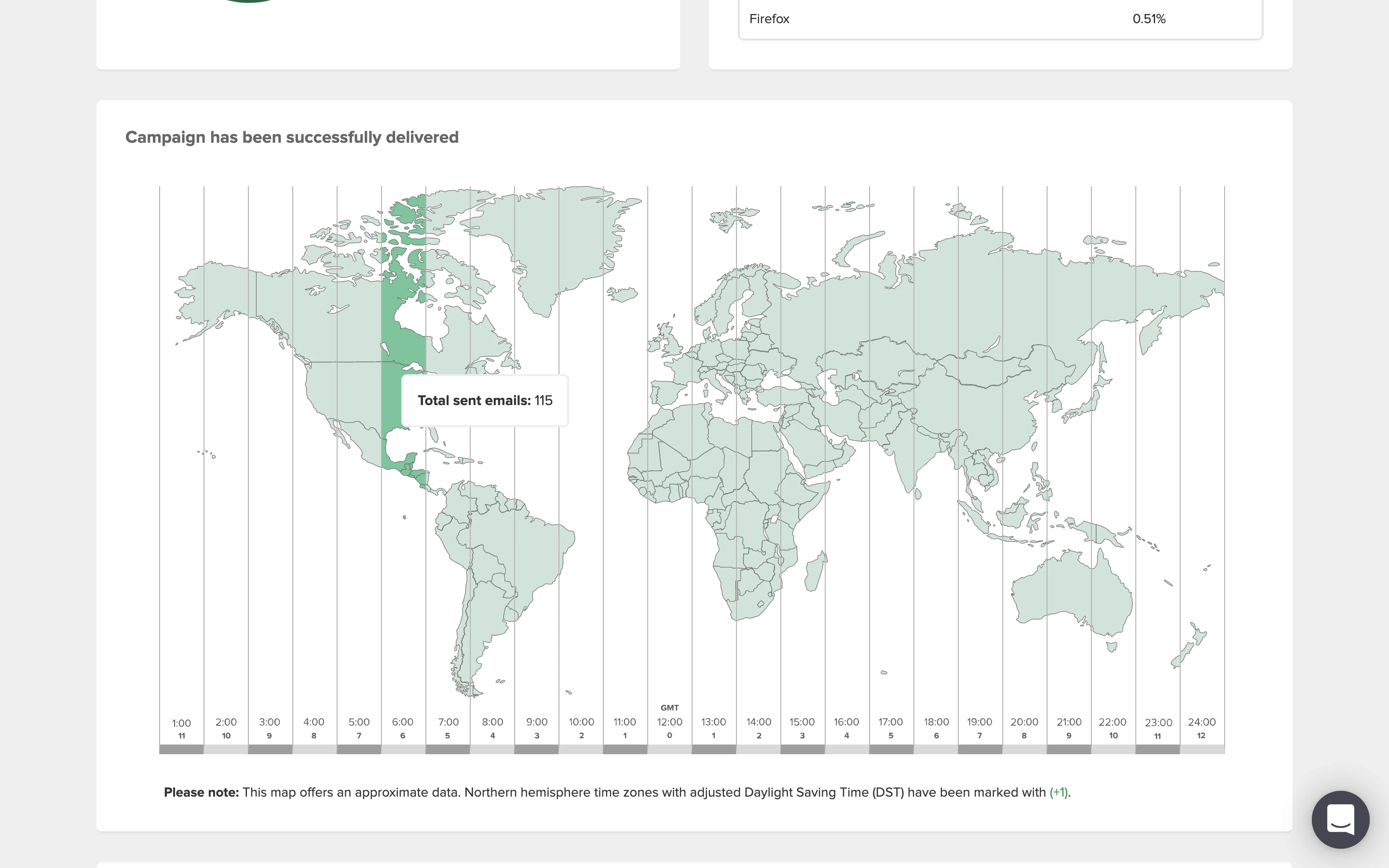Click the Firefox browser row
Screen dimensions: 1389x868
coord(769,19)
